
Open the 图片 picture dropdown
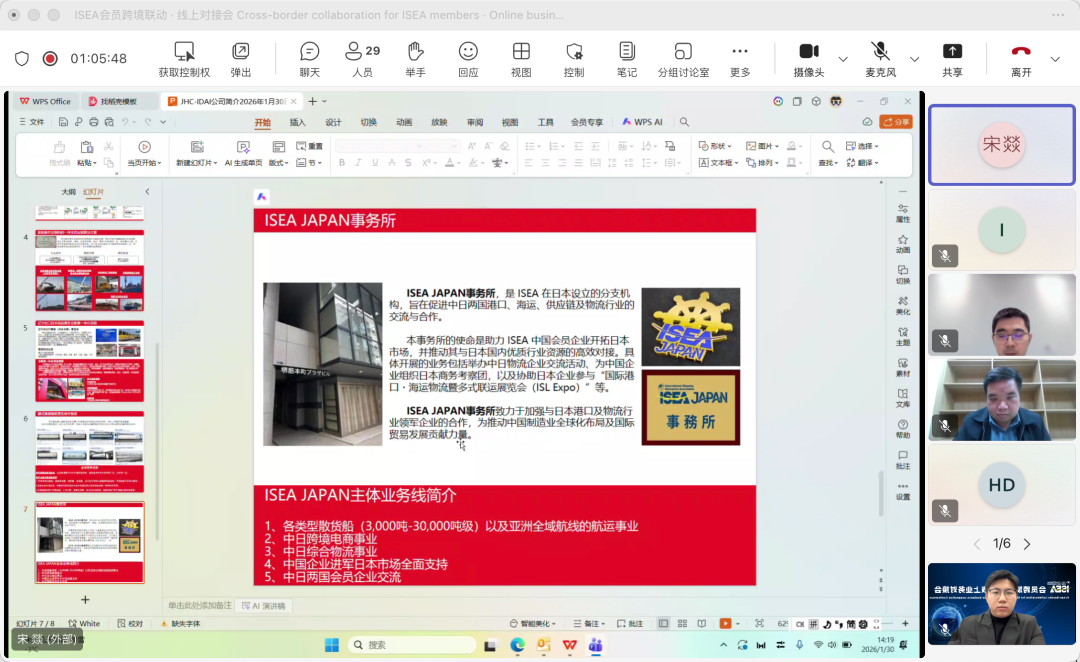(762, 146)
